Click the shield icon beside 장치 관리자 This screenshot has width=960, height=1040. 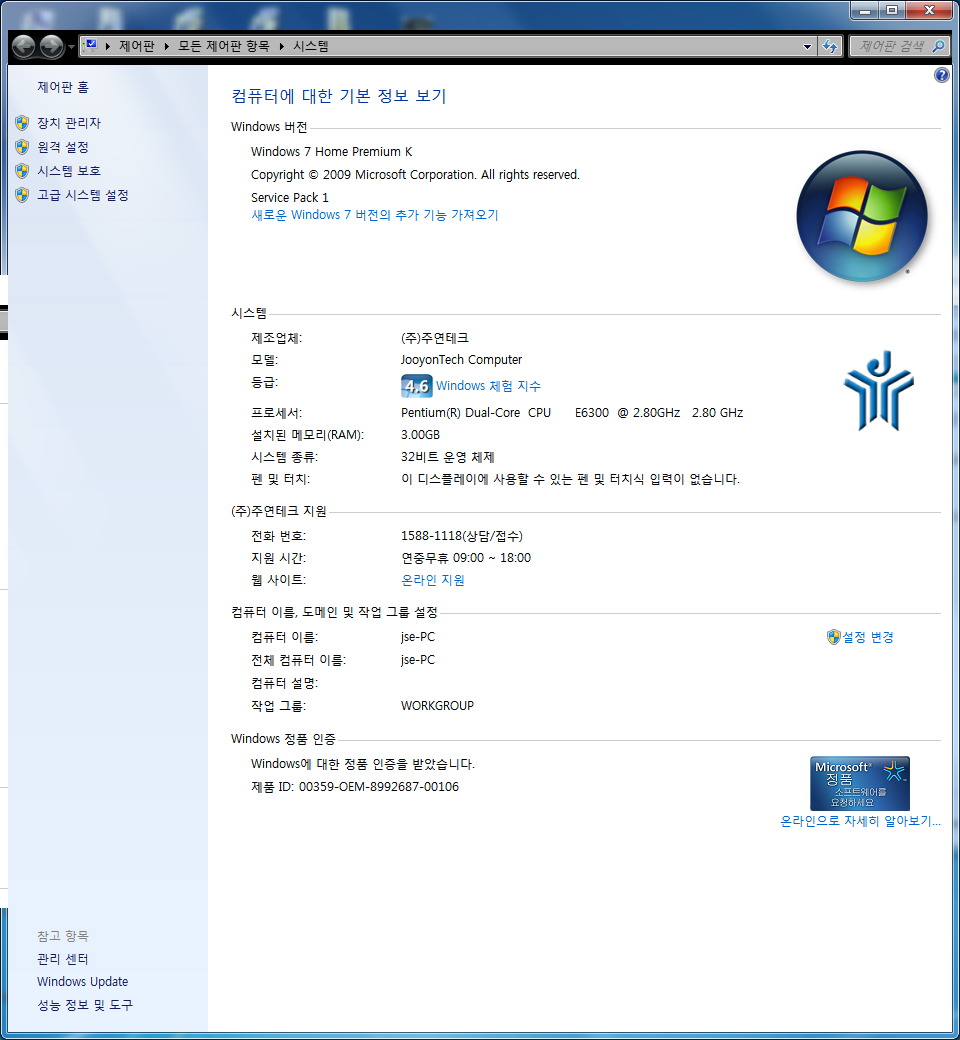(23, 123)
